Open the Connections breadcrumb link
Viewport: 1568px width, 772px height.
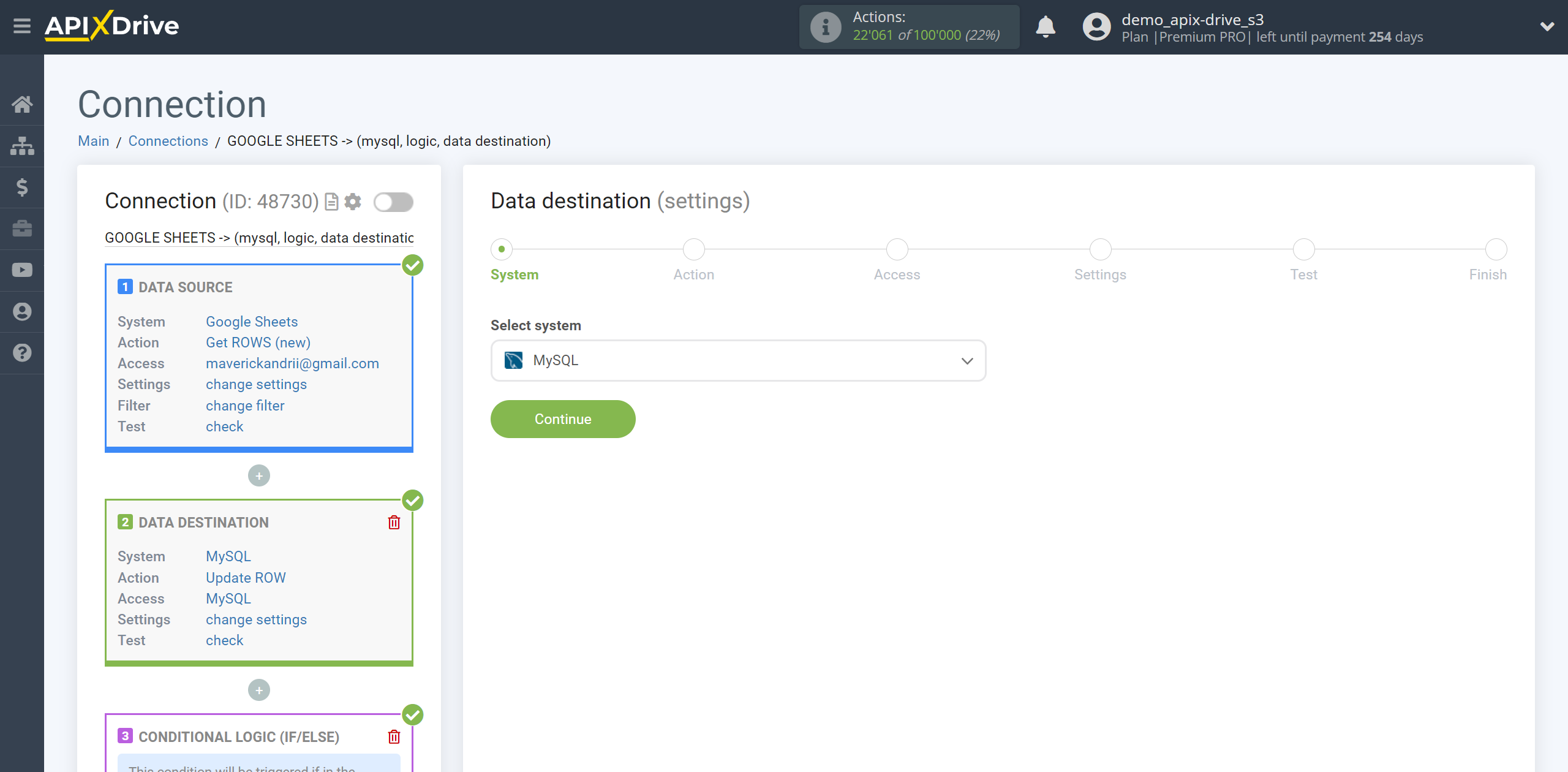[168, 141]
